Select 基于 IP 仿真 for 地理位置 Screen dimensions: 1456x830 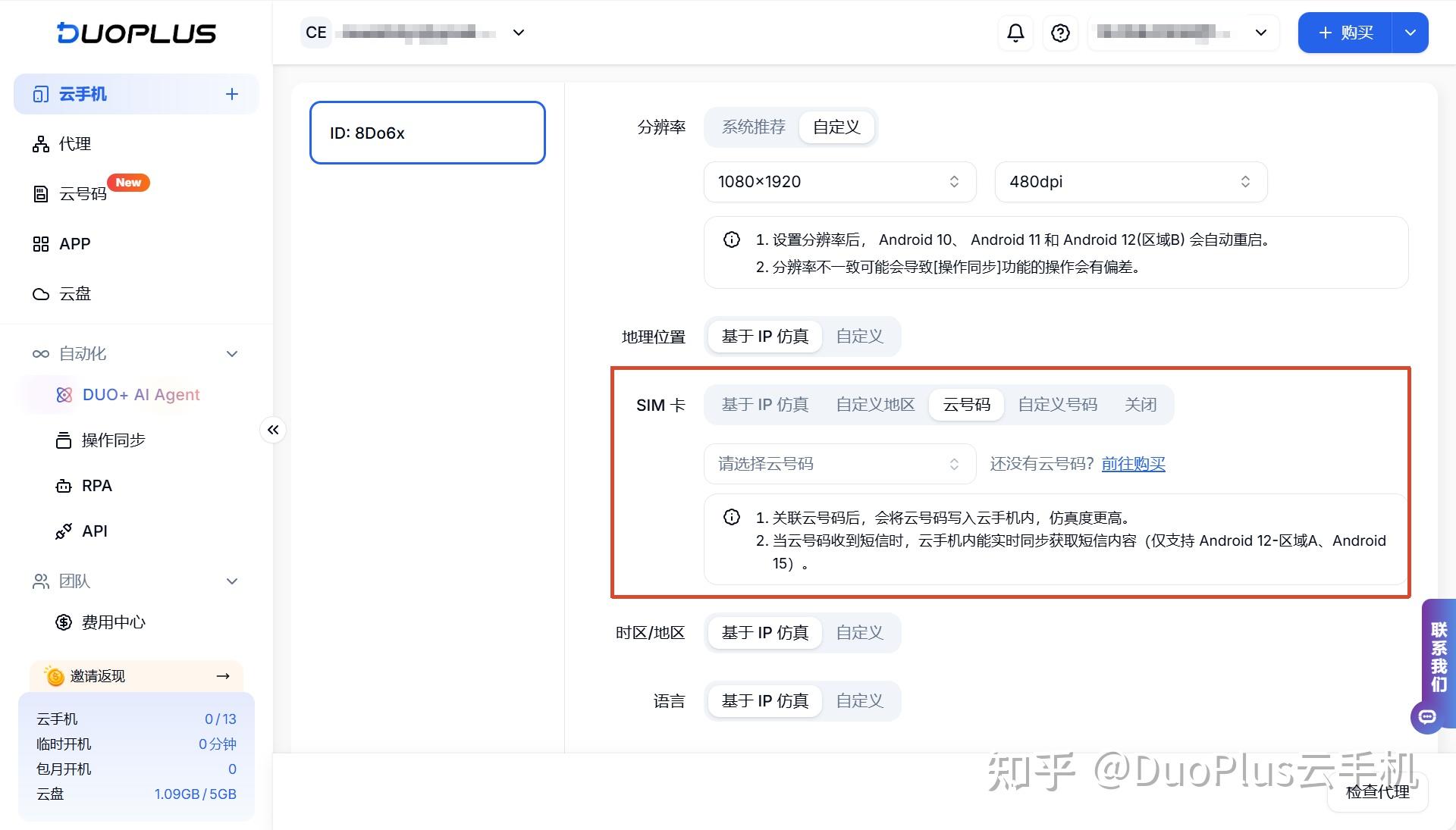pos(765,337)
